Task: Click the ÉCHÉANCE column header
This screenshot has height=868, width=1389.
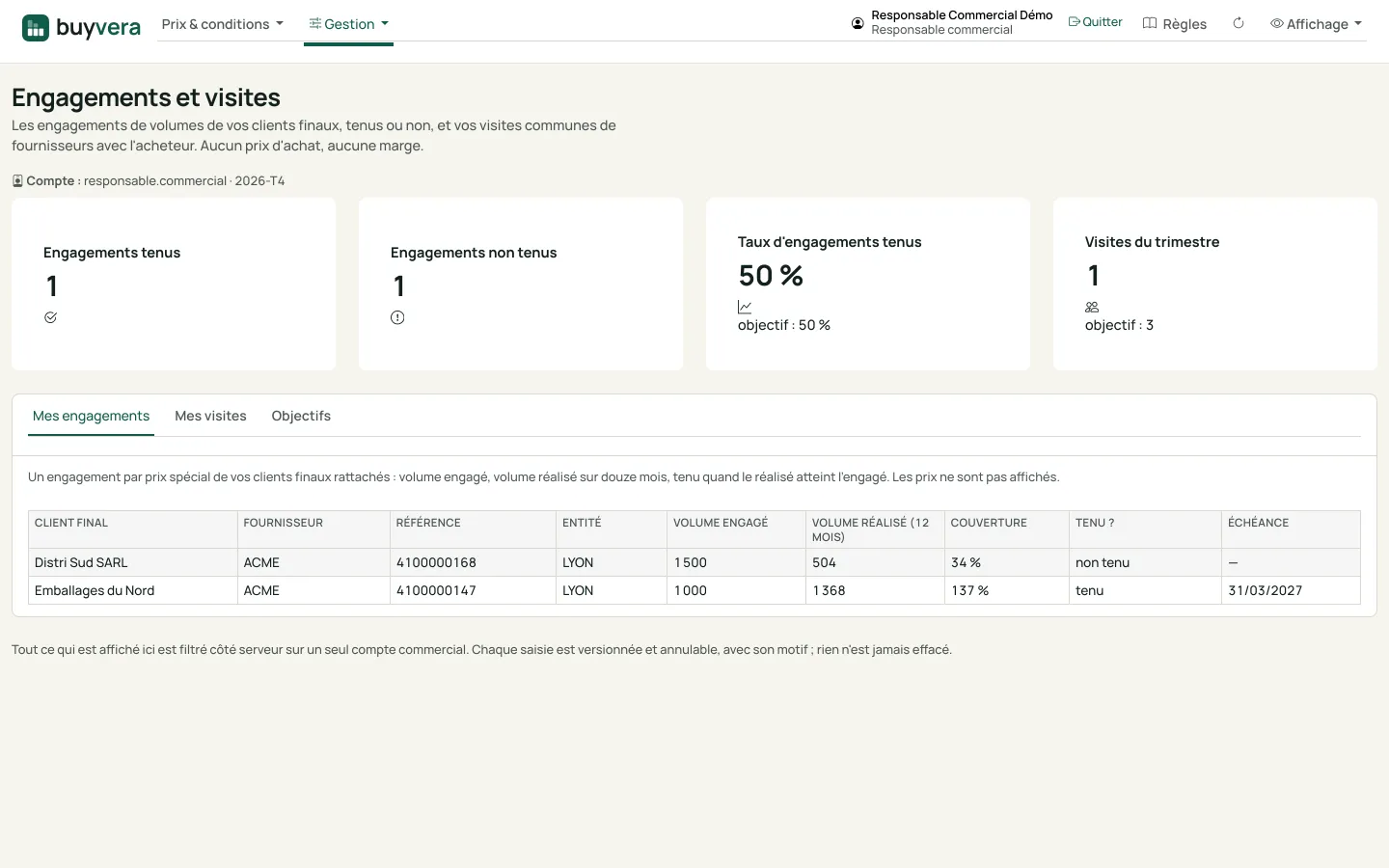Action: click(1291, 529)
